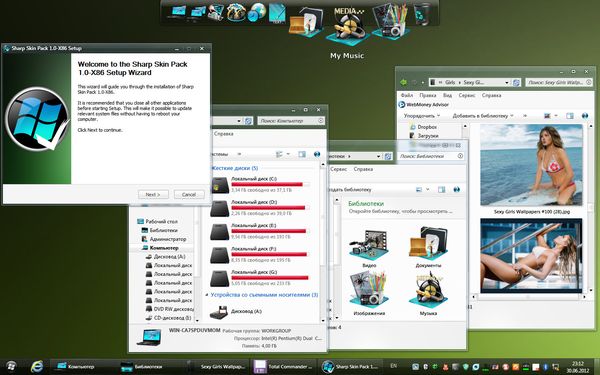Open the Изображения library in the Библиотеки window
The image size is (600, 375).
pos(369,294)
